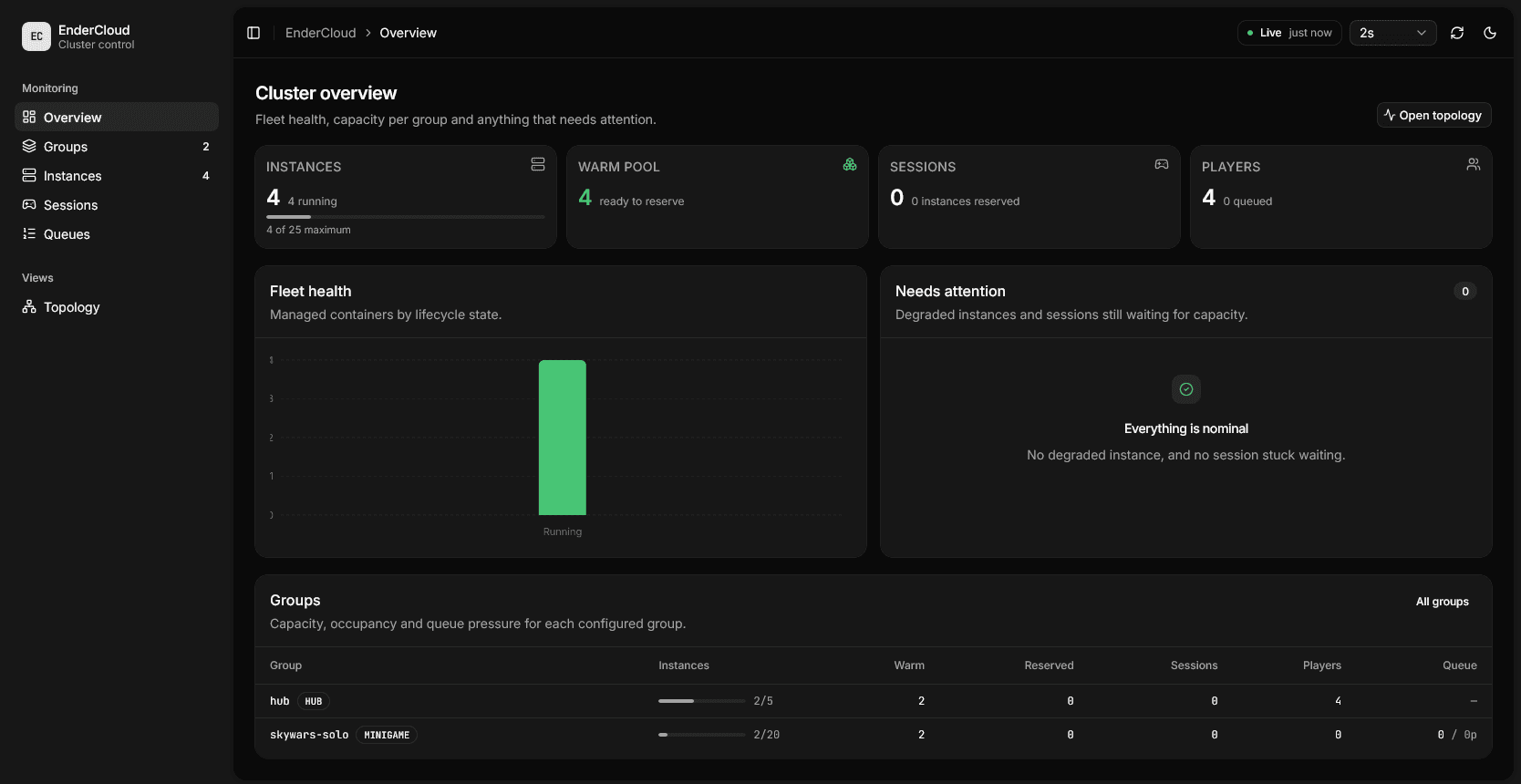Click the 'ready to reserve' warm pool text
1521x784 pixels.
pos(642,201)
